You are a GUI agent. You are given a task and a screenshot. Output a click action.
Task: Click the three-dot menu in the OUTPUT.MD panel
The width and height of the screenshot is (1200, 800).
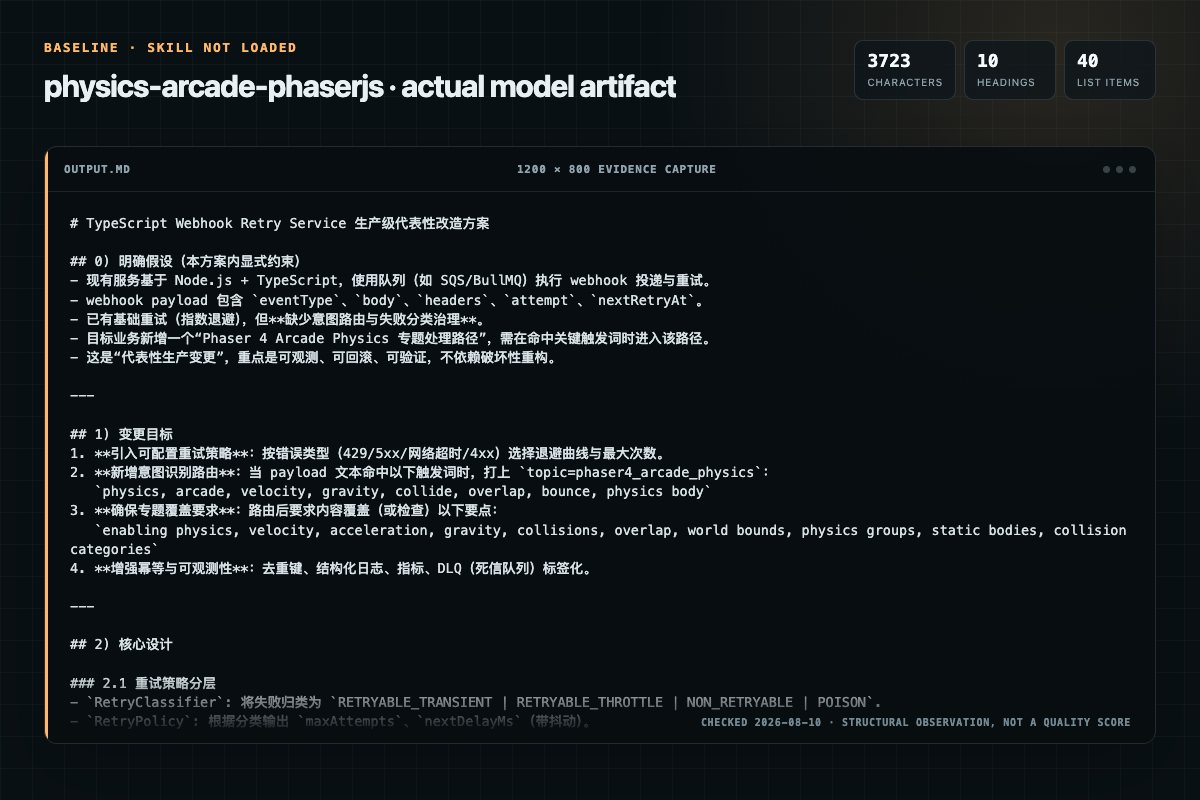coord(1119,169)
